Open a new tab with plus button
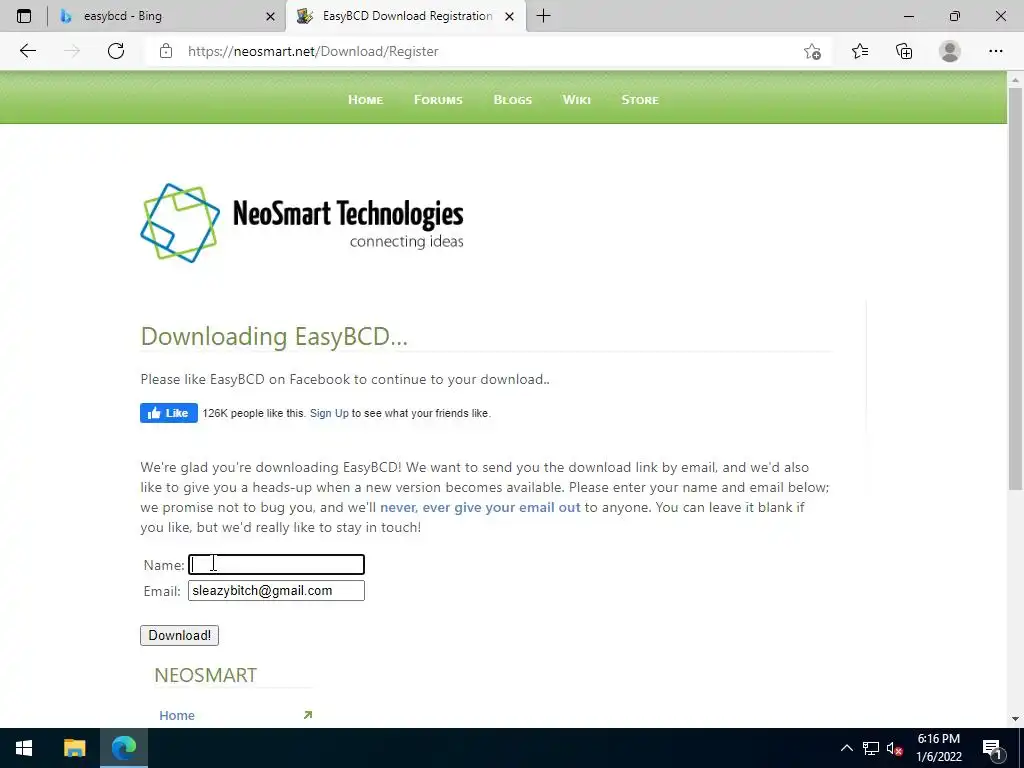The width and height of the screenshot is (1024, 768). [543, 16]
